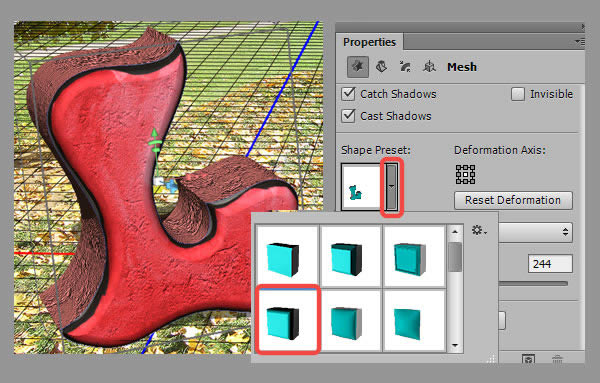Toggle the Cast Shadows checkbox
600x383 pixels.
coord(348,116)
